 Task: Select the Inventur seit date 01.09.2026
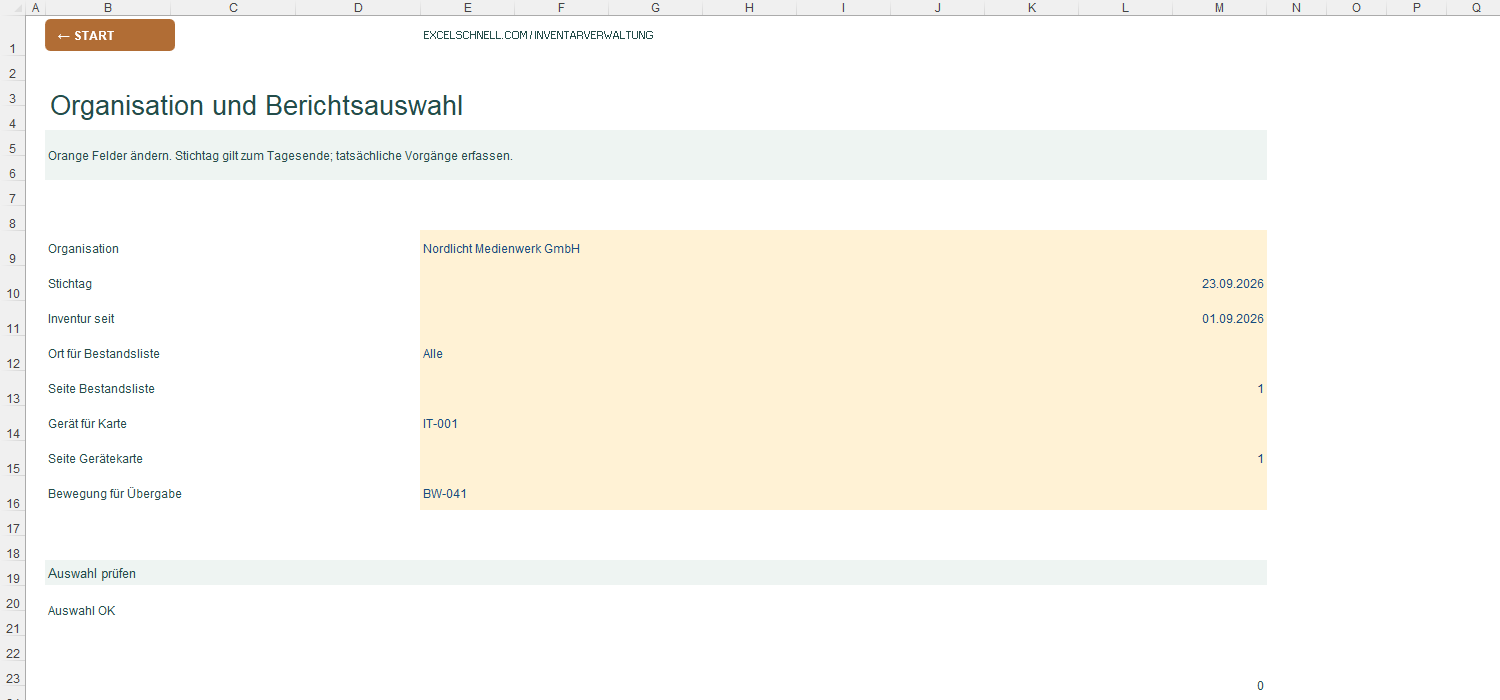pyautogui.click(x=843, y=318)
